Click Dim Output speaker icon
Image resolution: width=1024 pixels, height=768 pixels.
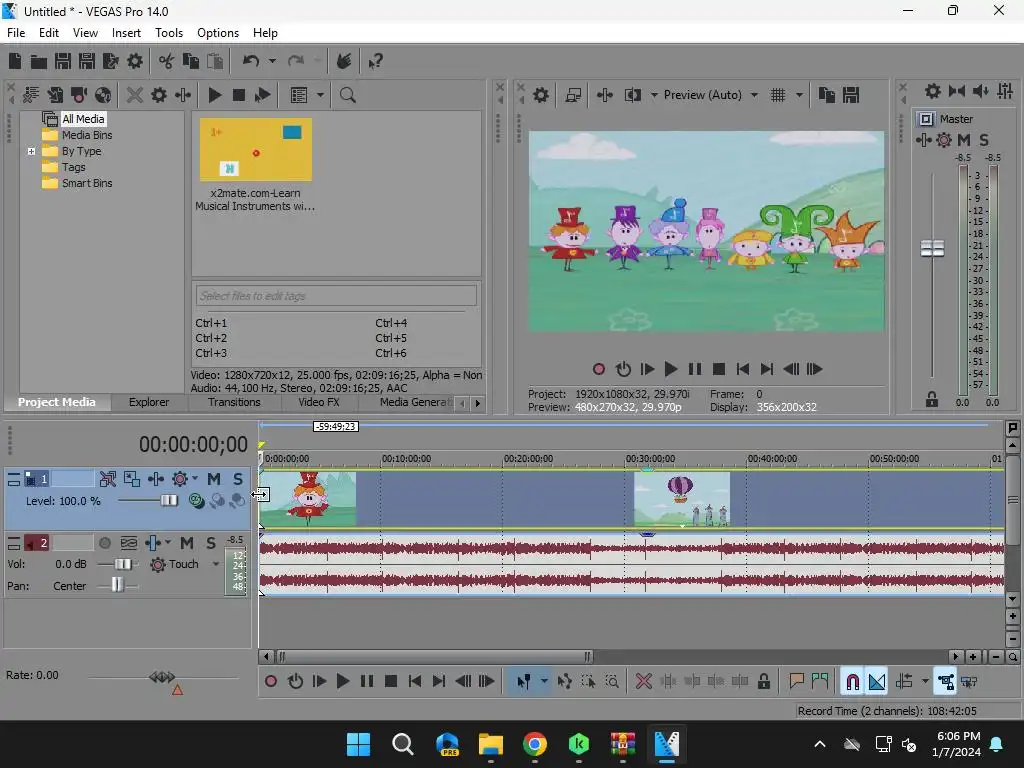[x=980, y=91]
